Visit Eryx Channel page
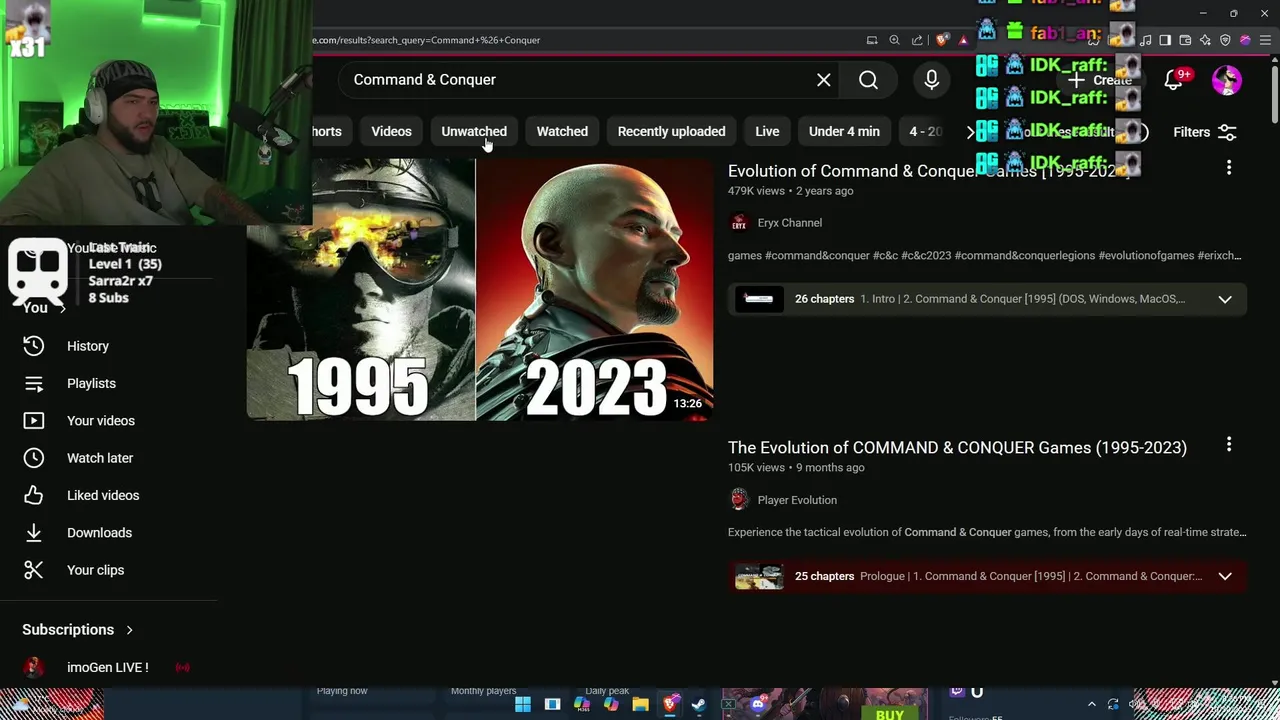The width and height of the screenshot is (1280, 720). [790, 223]
